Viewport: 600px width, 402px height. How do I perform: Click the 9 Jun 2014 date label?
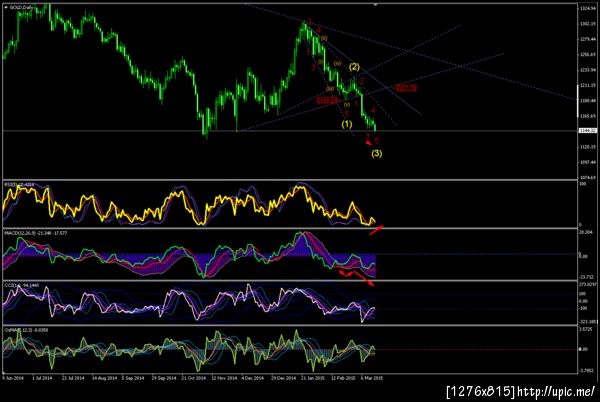click(13, 378)
